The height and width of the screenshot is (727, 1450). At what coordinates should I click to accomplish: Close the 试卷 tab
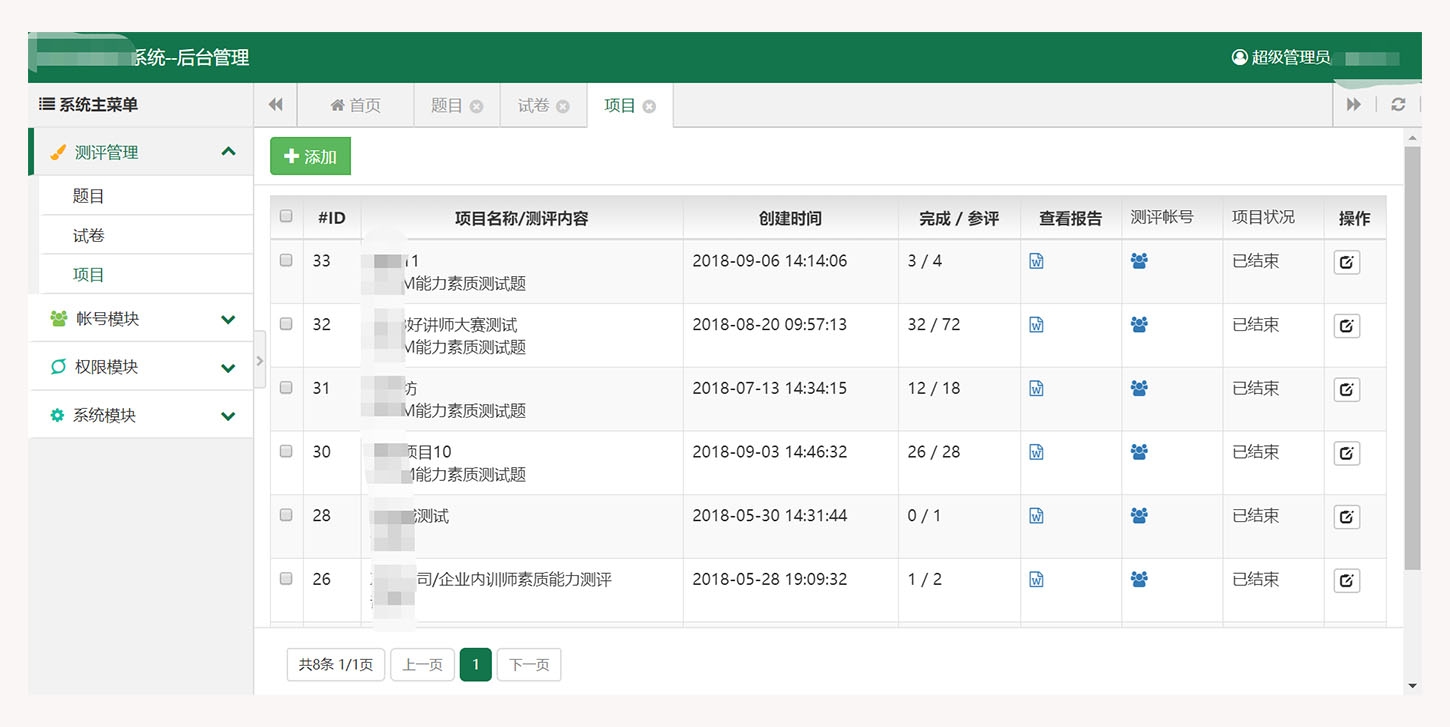[x=563, y=106]
